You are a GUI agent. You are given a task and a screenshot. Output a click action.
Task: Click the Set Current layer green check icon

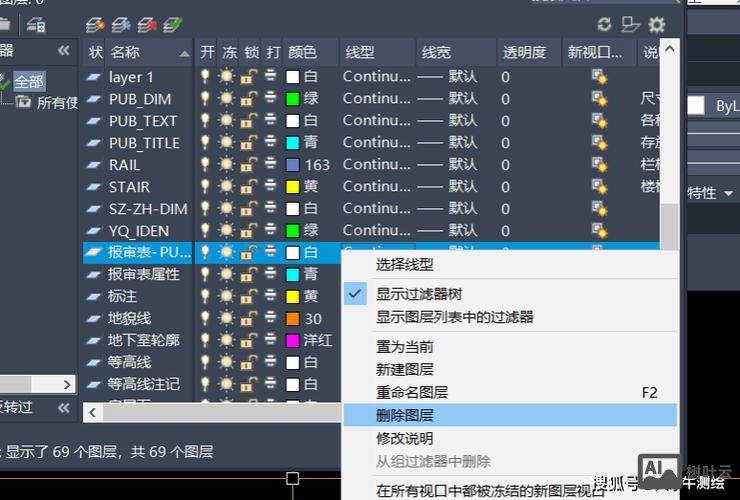173,25
